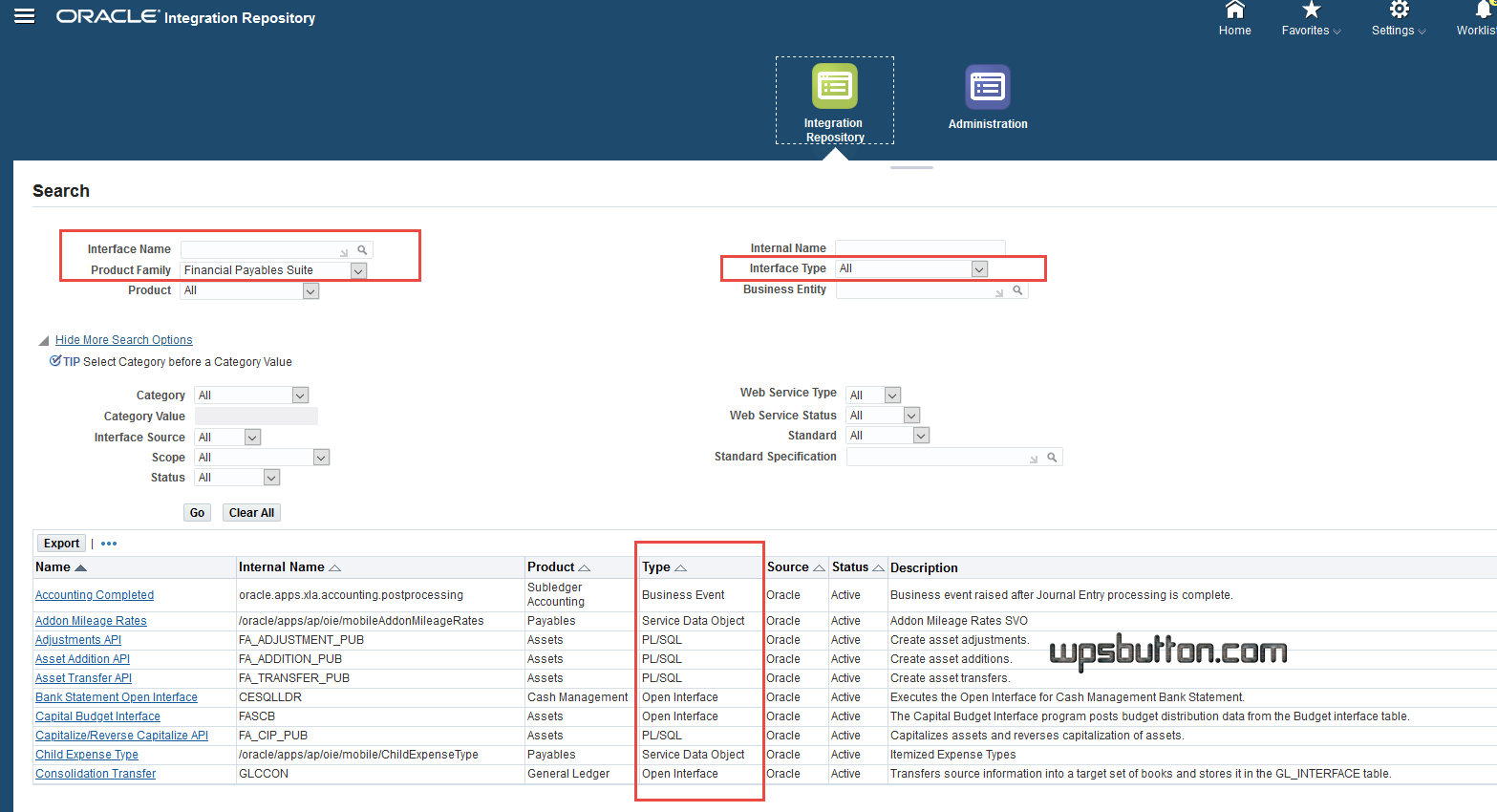Select cell CESQLLDR
The image size is (1497, 812).
(x=270, y=697)
